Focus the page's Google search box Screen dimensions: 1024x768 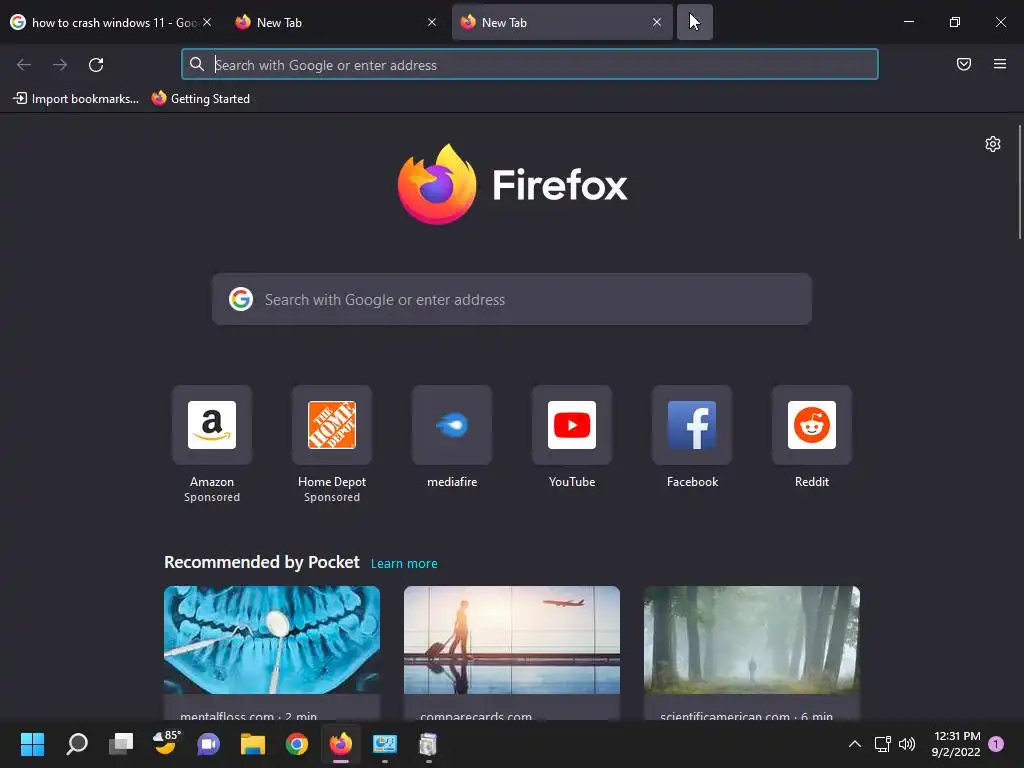point(511,299)
